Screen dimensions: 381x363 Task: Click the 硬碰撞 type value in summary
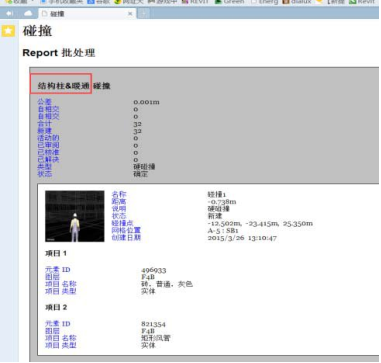coord(144,167)
